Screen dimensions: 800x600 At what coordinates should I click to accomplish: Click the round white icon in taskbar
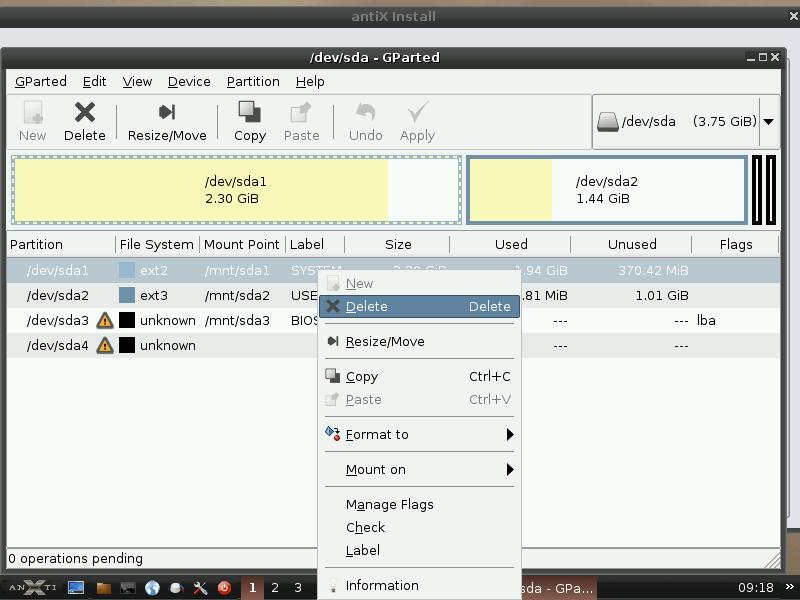(x=177, y=588)
